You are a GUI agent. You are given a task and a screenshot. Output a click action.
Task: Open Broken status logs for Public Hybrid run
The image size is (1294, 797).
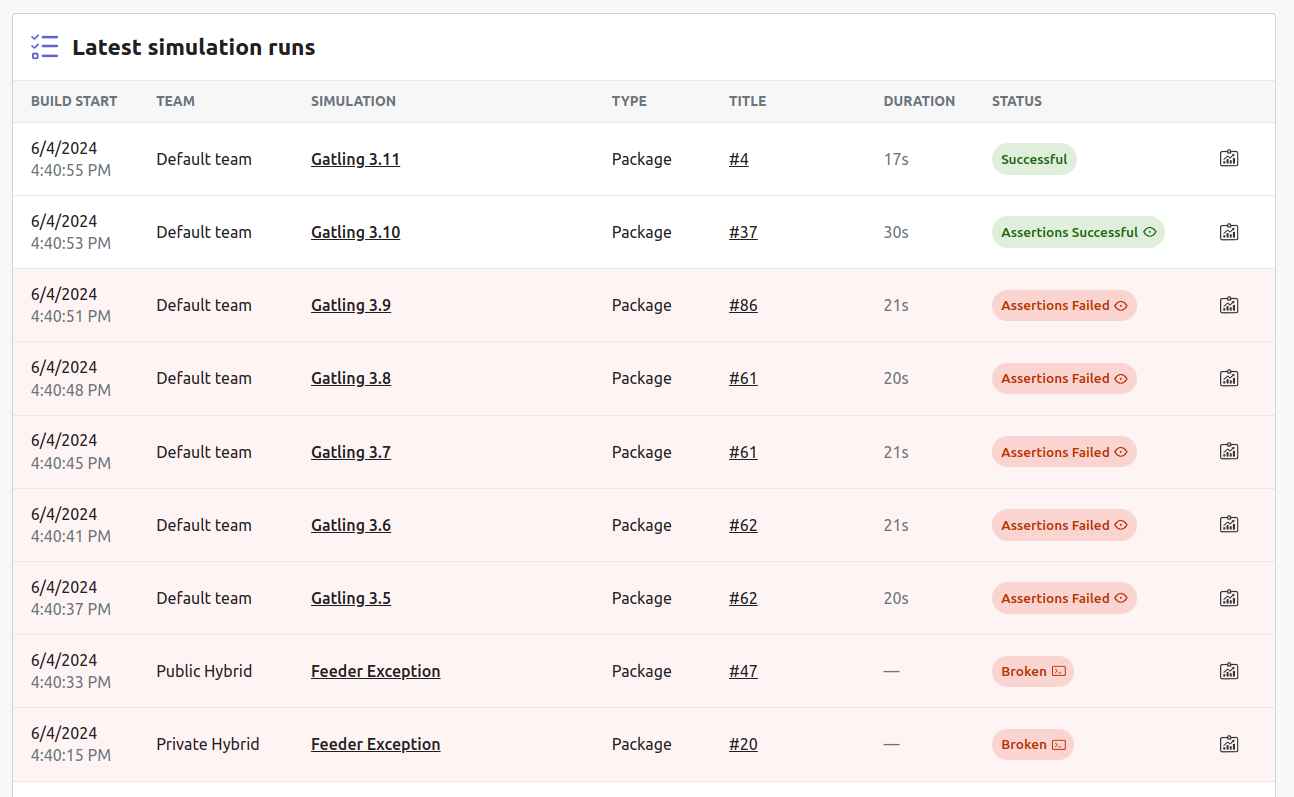1033,671
